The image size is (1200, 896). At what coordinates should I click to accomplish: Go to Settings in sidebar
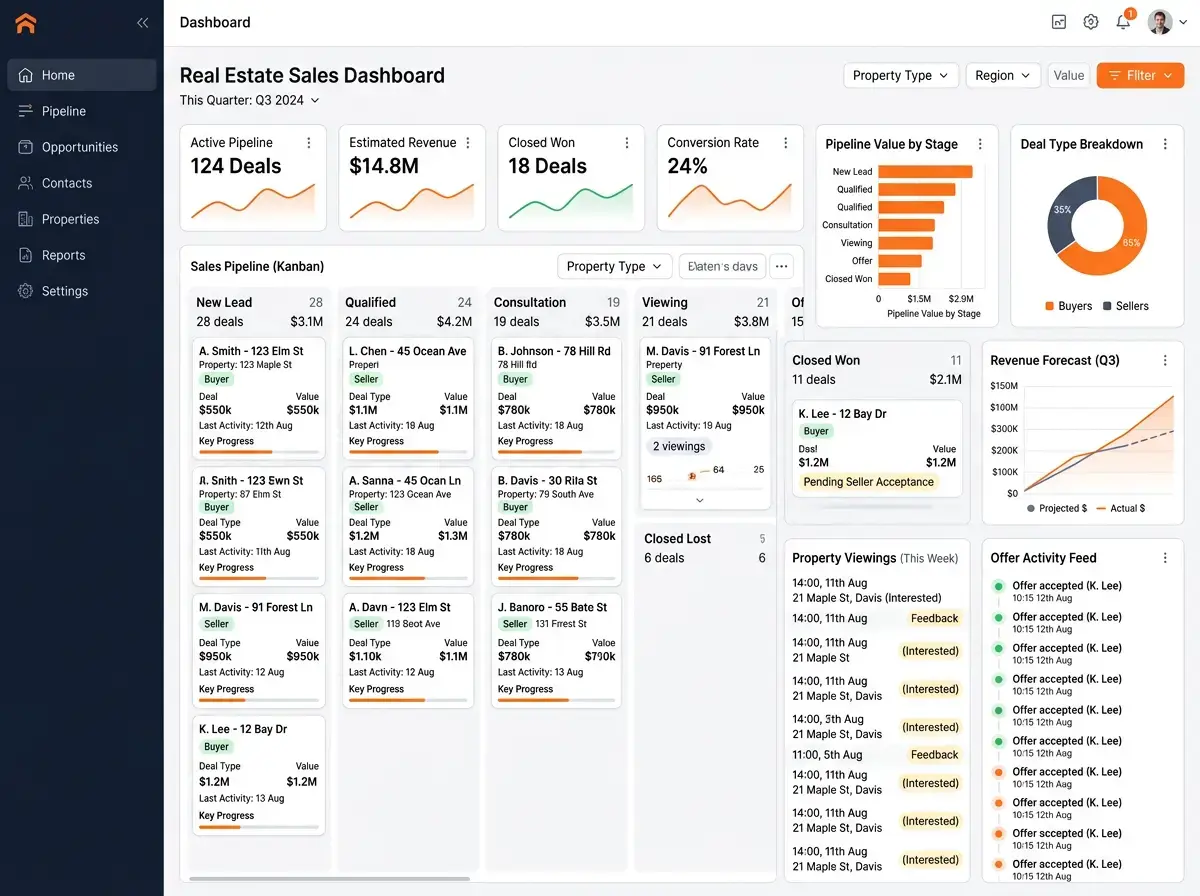(x=82, y=291)
